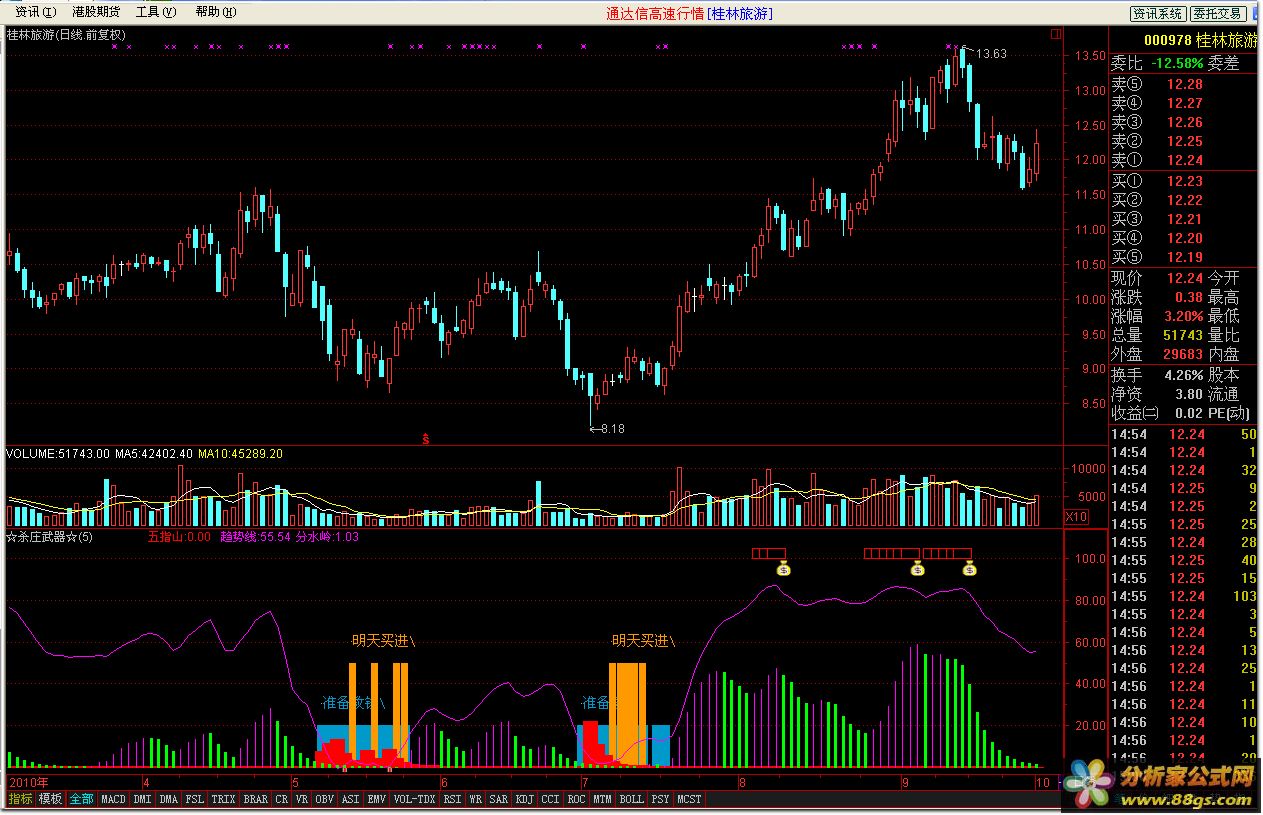Click the 涨幅 3.20% value
1263x815 pixels.
1183,316
